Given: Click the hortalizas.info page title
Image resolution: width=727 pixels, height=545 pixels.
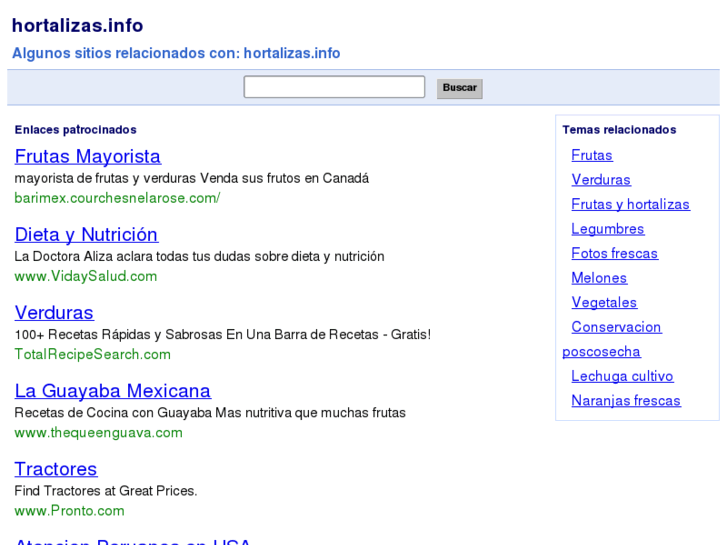Looking at the screenshot, I should point(77,26).
